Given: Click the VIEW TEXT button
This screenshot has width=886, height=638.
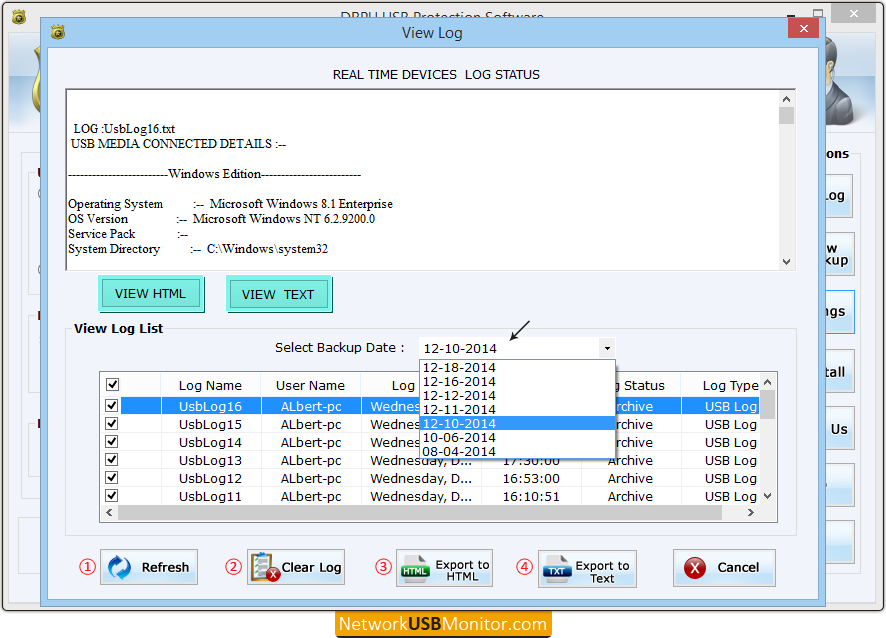Looking at the screenshot, I should click(x=279, y=294).
